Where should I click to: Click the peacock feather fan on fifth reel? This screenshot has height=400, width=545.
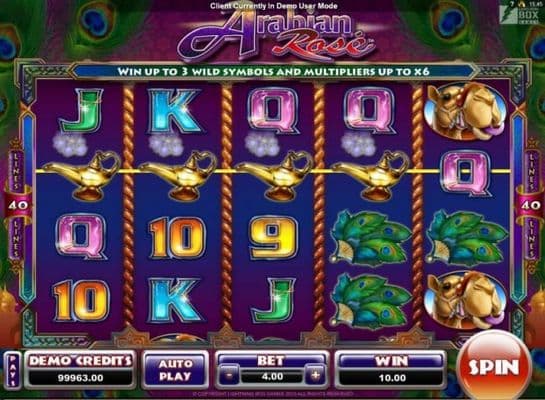point(466,238)
